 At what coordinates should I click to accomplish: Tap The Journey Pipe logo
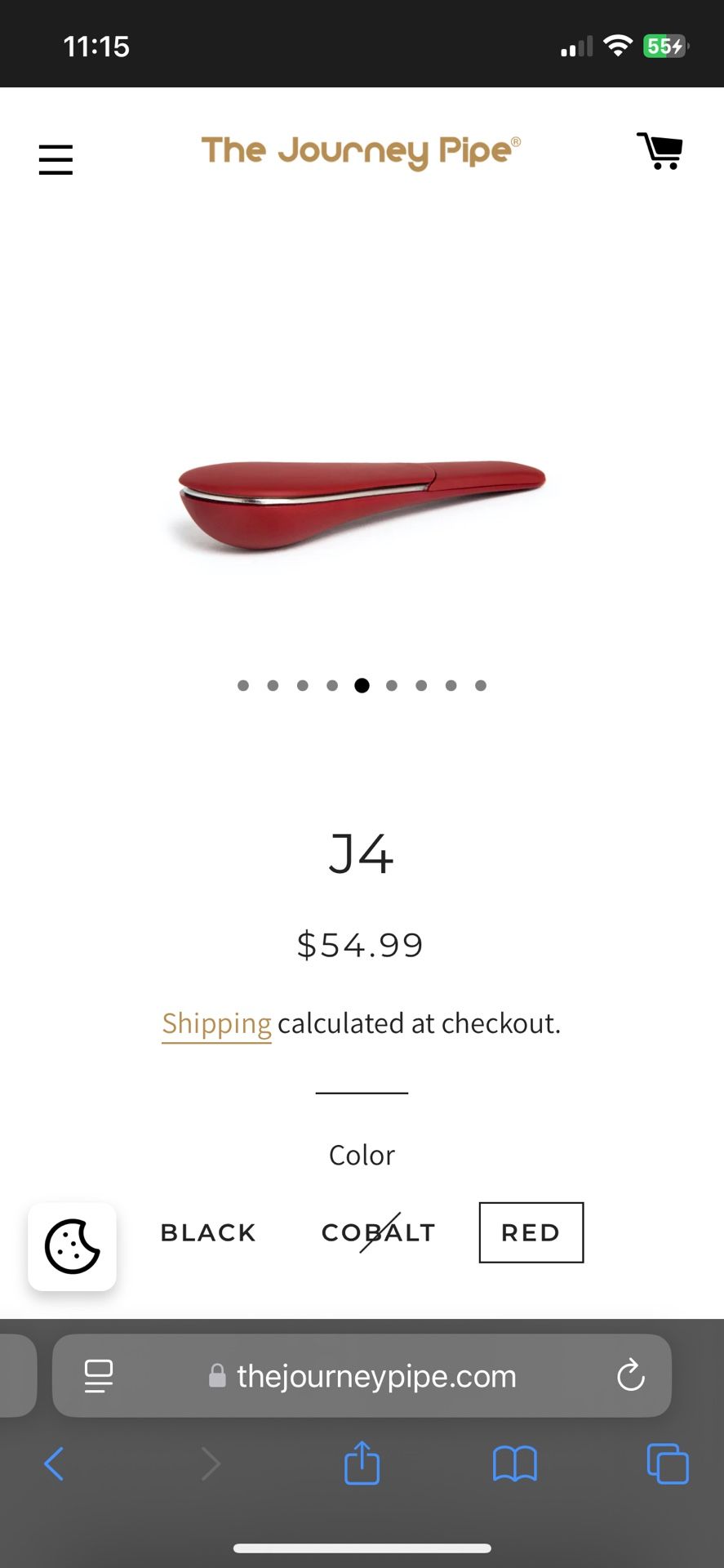[361, 152]
